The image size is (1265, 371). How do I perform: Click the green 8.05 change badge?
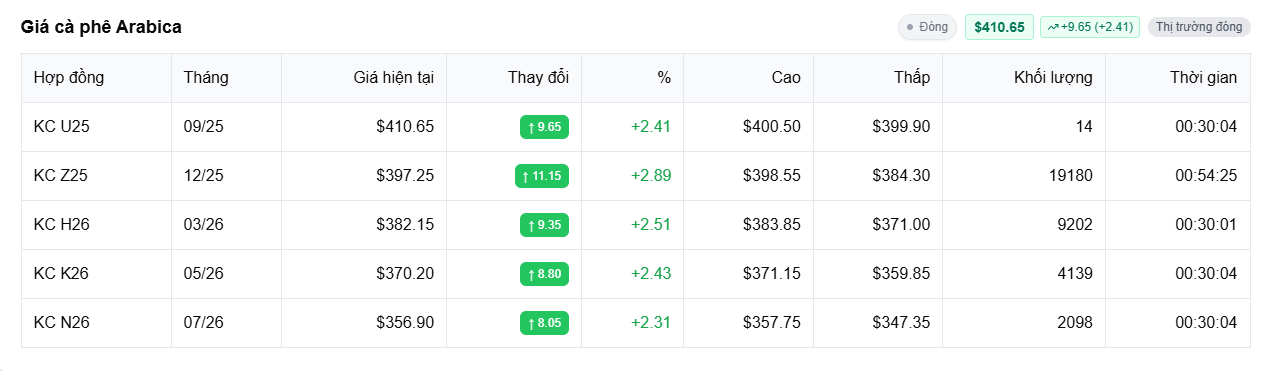pos(544,323)
